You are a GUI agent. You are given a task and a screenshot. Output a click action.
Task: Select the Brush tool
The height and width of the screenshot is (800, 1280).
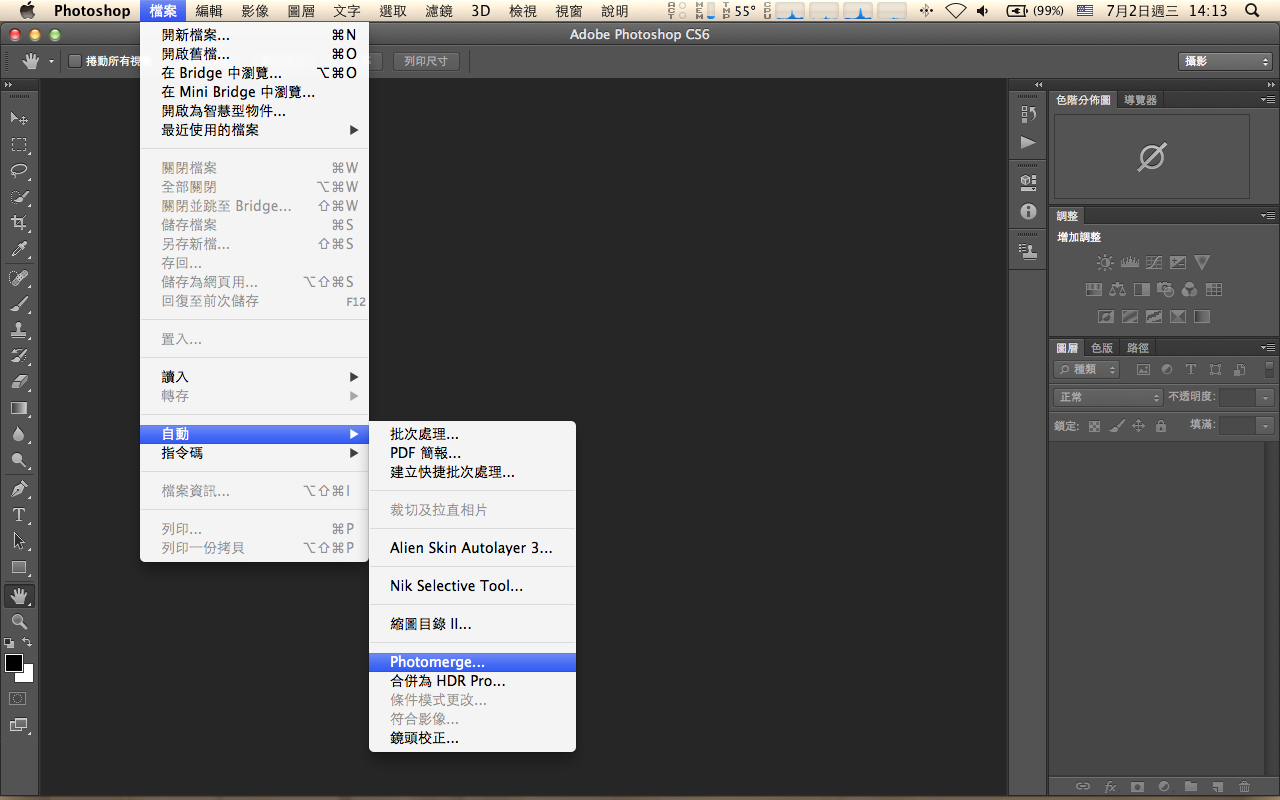coord(19,303)
